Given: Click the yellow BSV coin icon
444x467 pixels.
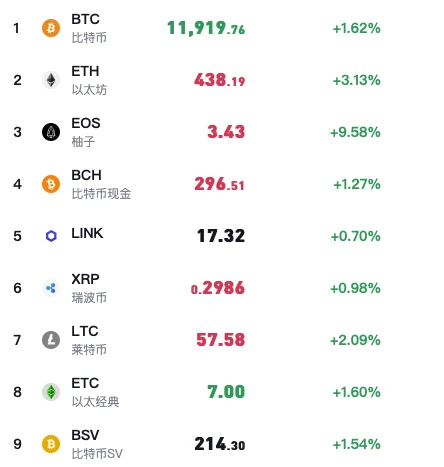Looking at the screenshot, I should (51, 444).
